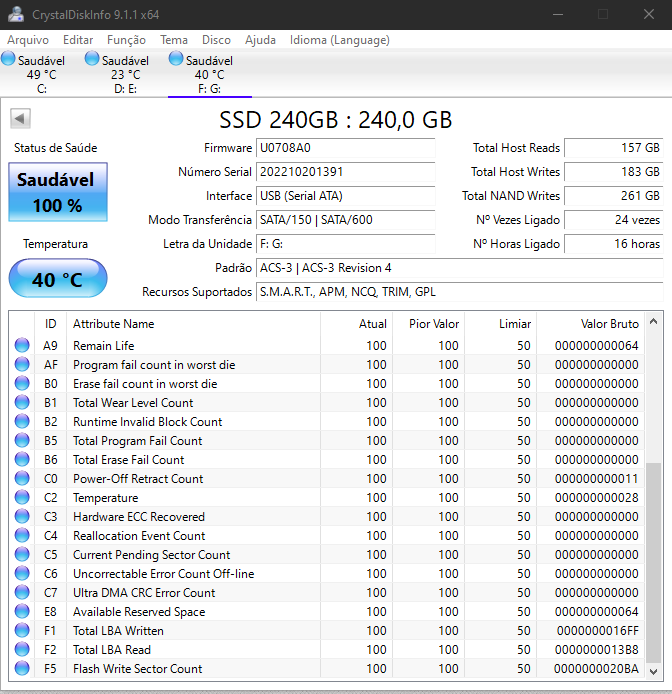Click the power-on count value 24 vezes
This screenshot has height=694, width=672.
coord(614,220)
